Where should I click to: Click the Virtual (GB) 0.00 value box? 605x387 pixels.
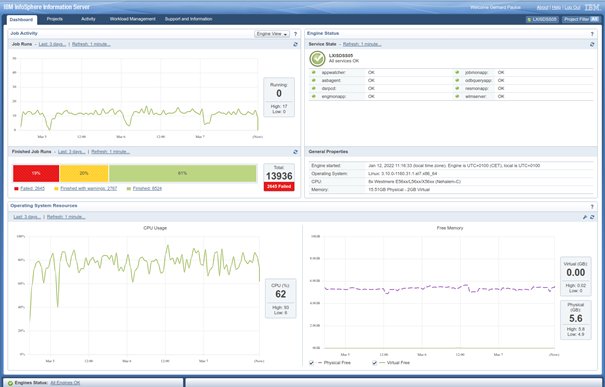click(576, 276)
